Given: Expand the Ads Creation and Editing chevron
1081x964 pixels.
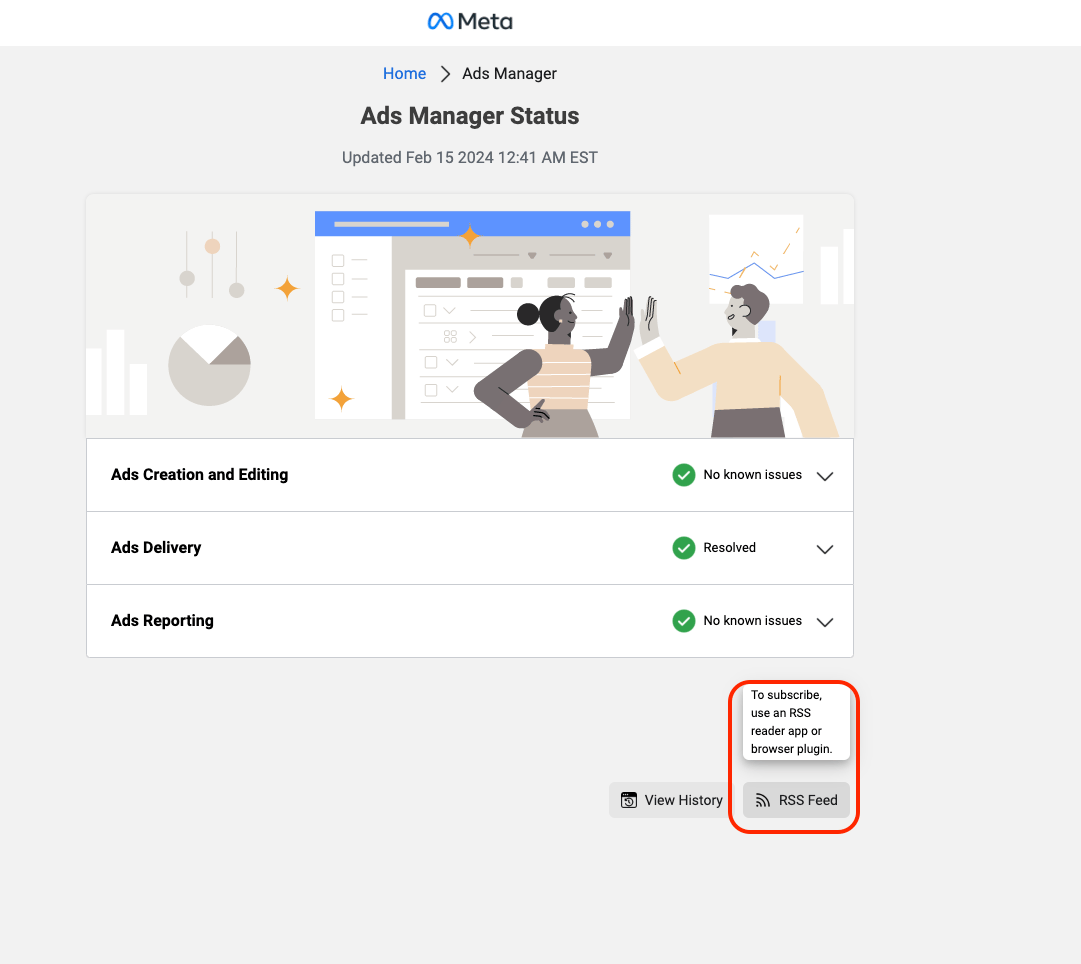Looking at the screenshot, I should 825,476.
